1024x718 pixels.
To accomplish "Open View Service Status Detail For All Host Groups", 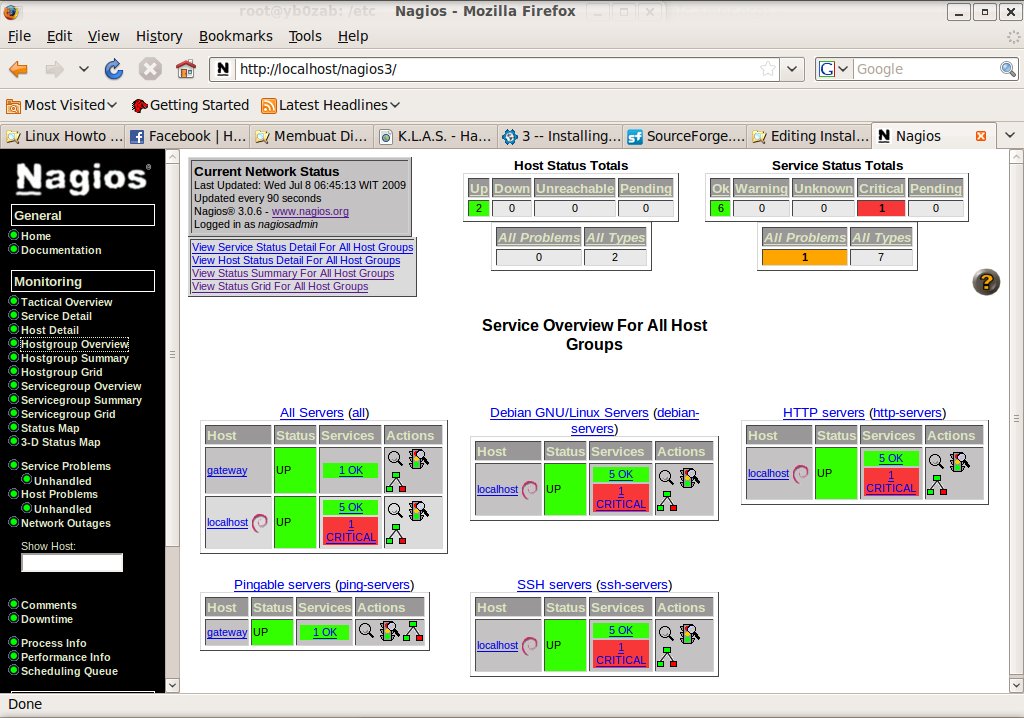I will coord(302,247).
